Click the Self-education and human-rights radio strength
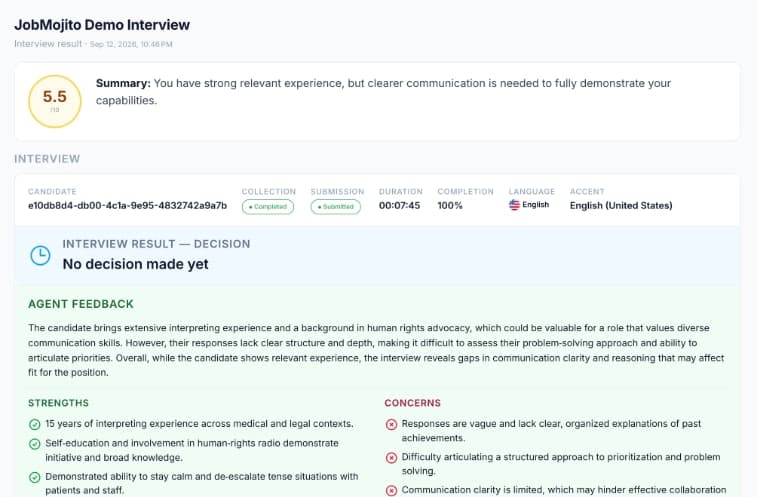 (192, 450)
